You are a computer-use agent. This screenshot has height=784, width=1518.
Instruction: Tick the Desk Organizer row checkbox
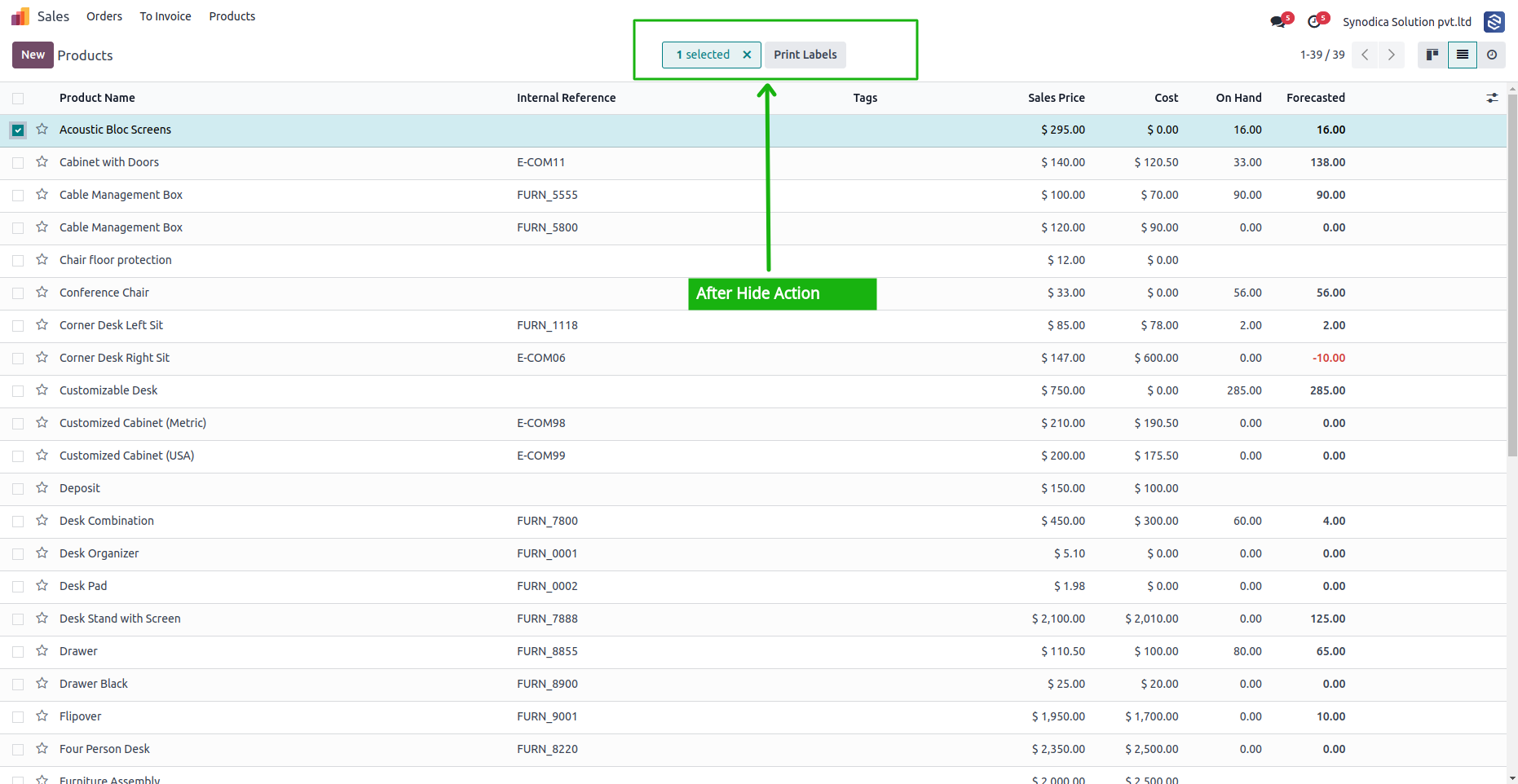click(x=18, y=554)
